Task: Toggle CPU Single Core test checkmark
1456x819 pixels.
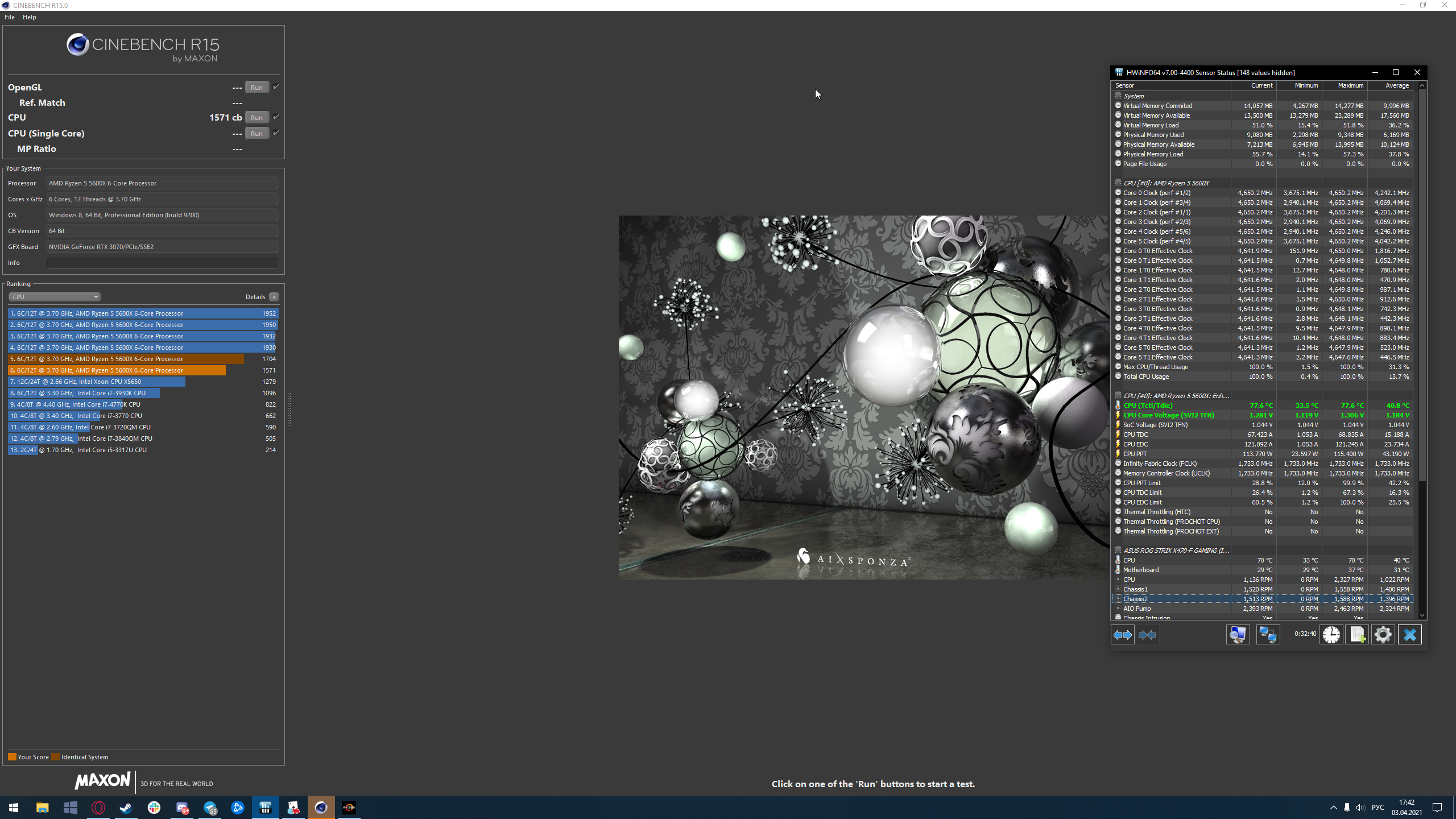Action: point(276,133)
